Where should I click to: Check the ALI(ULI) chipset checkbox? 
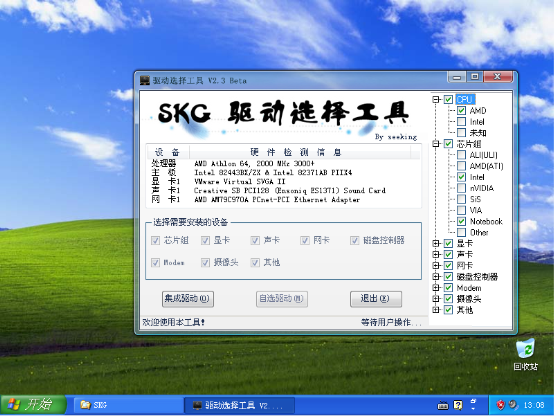[x=461, y=155]
